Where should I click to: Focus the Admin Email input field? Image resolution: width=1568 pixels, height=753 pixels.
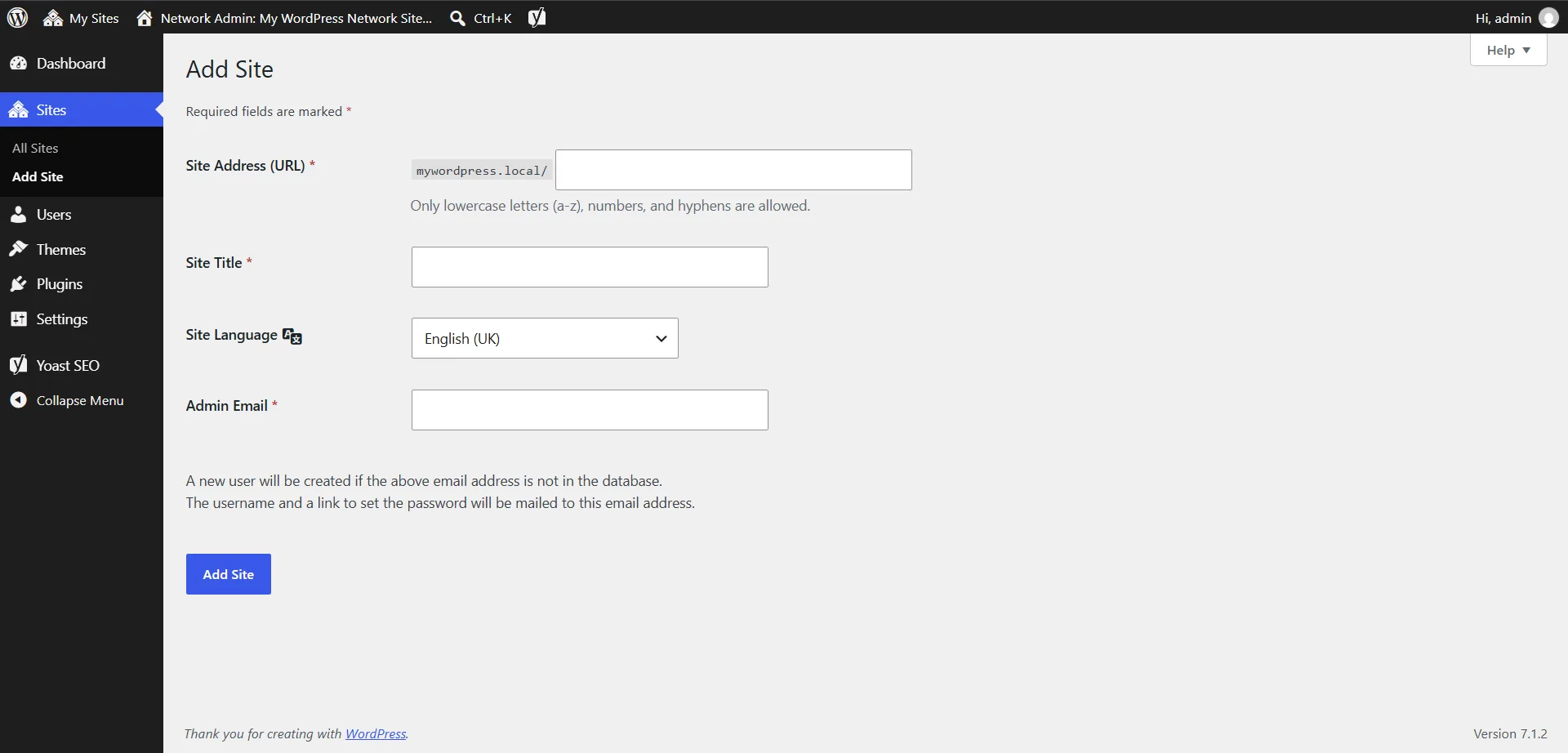pos(590,410)
